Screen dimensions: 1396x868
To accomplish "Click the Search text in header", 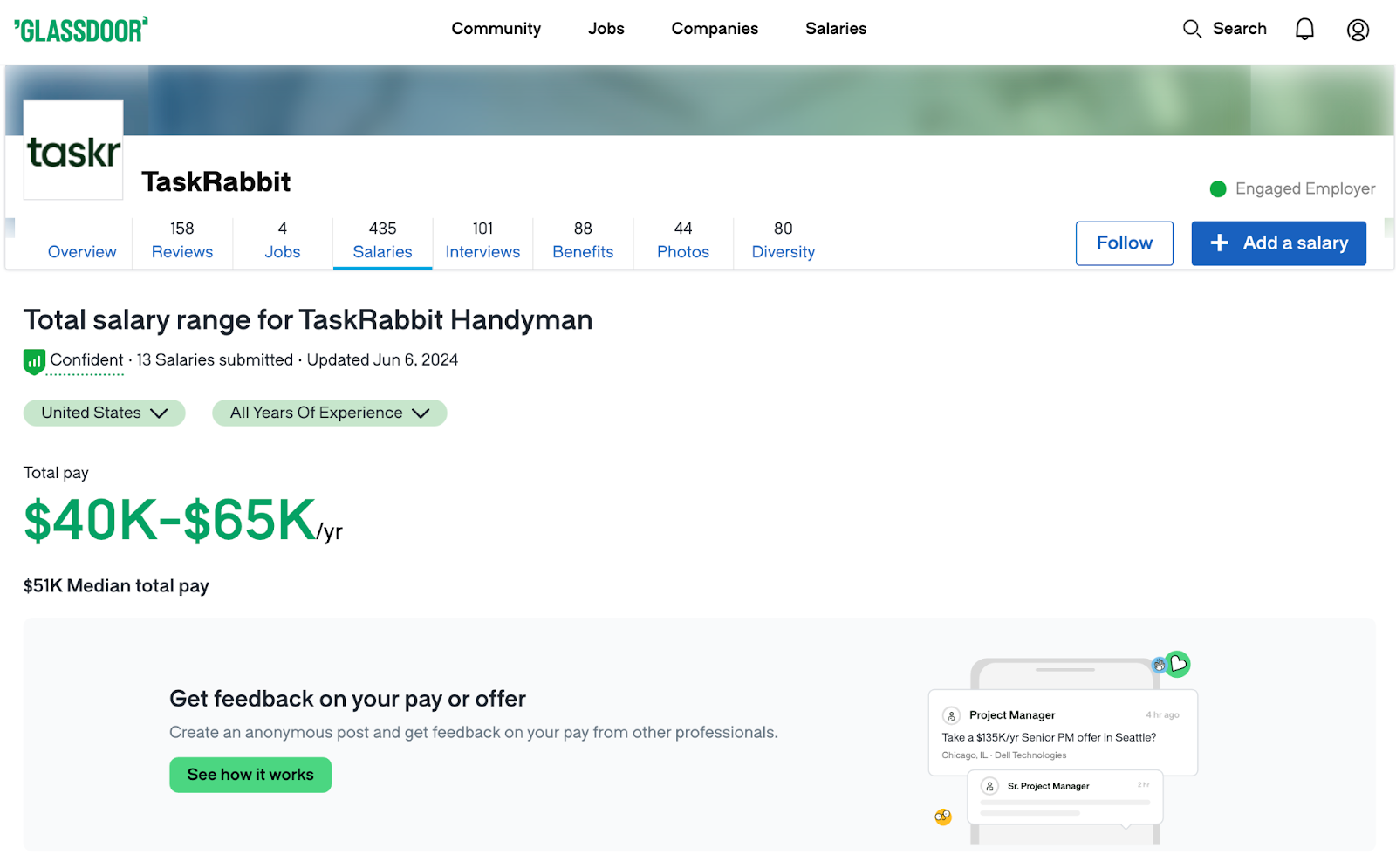I will (1240, 29).
